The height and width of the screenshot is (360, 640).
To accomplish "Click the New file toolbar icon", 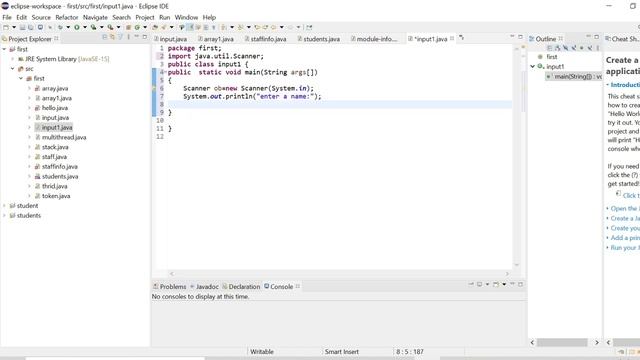I will pos(6,27).
